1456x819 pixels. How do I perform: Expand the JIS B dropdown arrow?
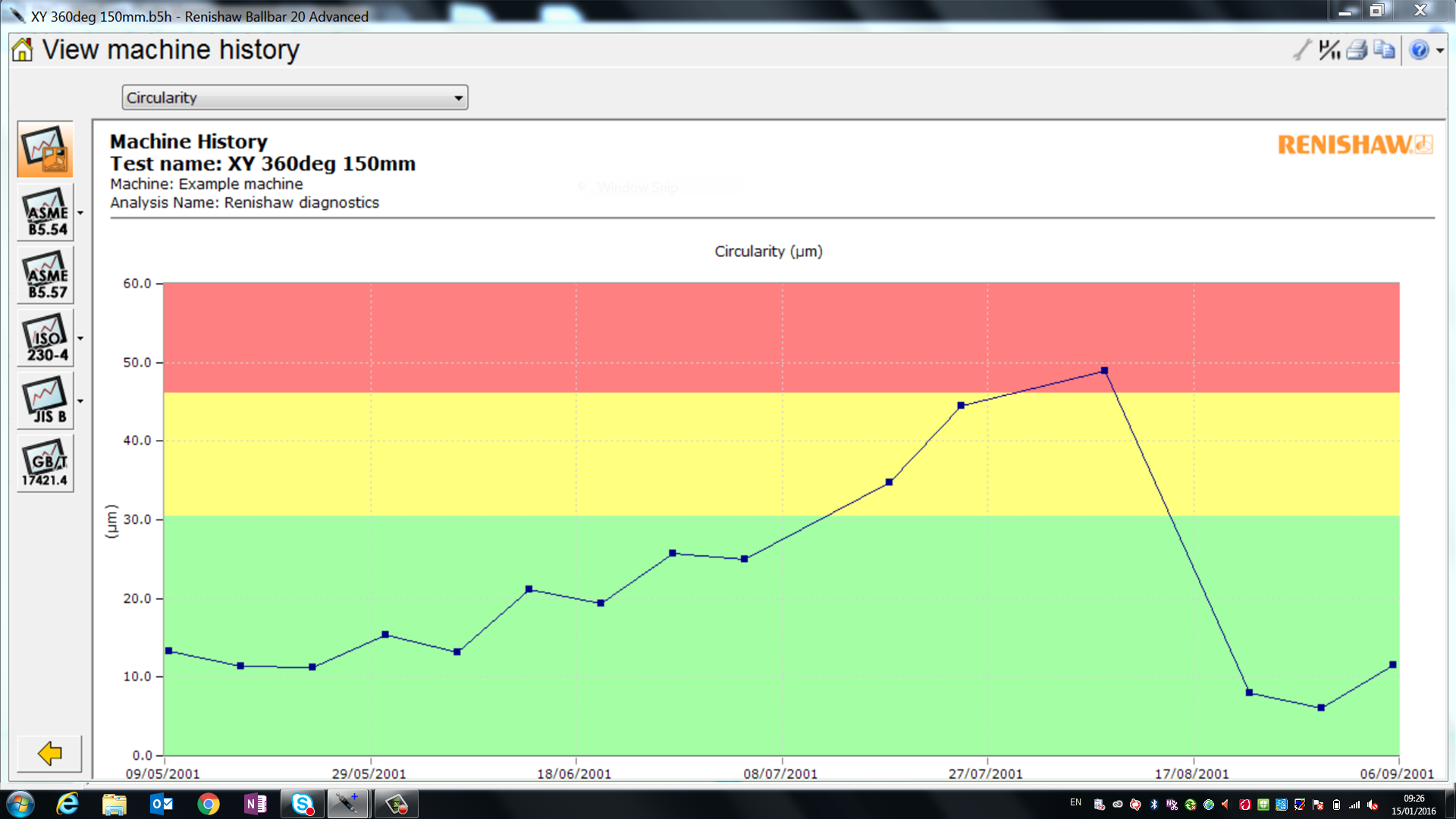[80, 401]
